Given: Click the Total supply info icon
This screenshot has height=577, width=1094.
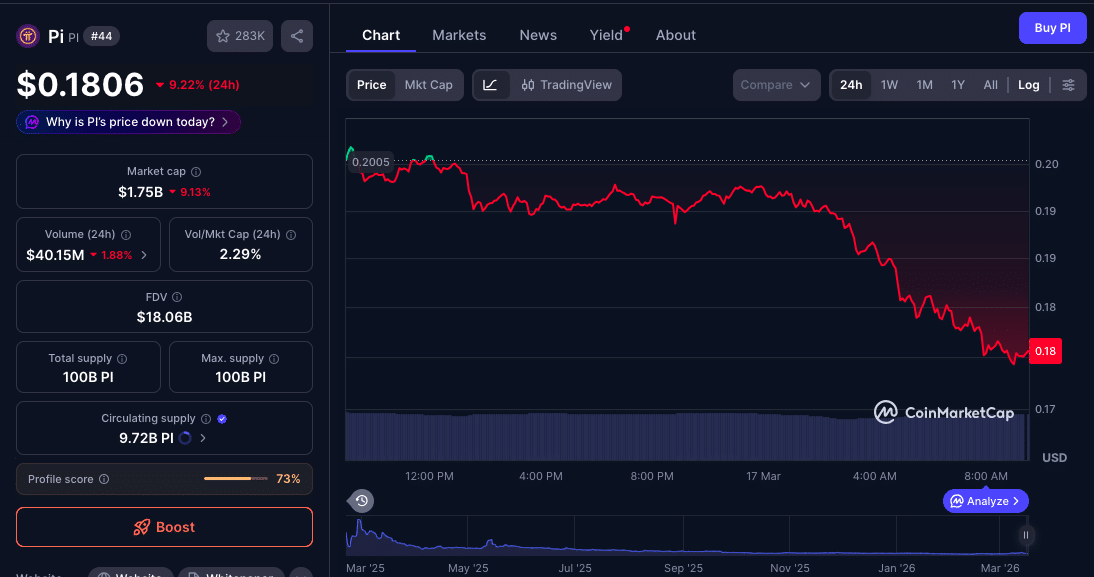Looking at the screenshot, I should tap(122, 359).
